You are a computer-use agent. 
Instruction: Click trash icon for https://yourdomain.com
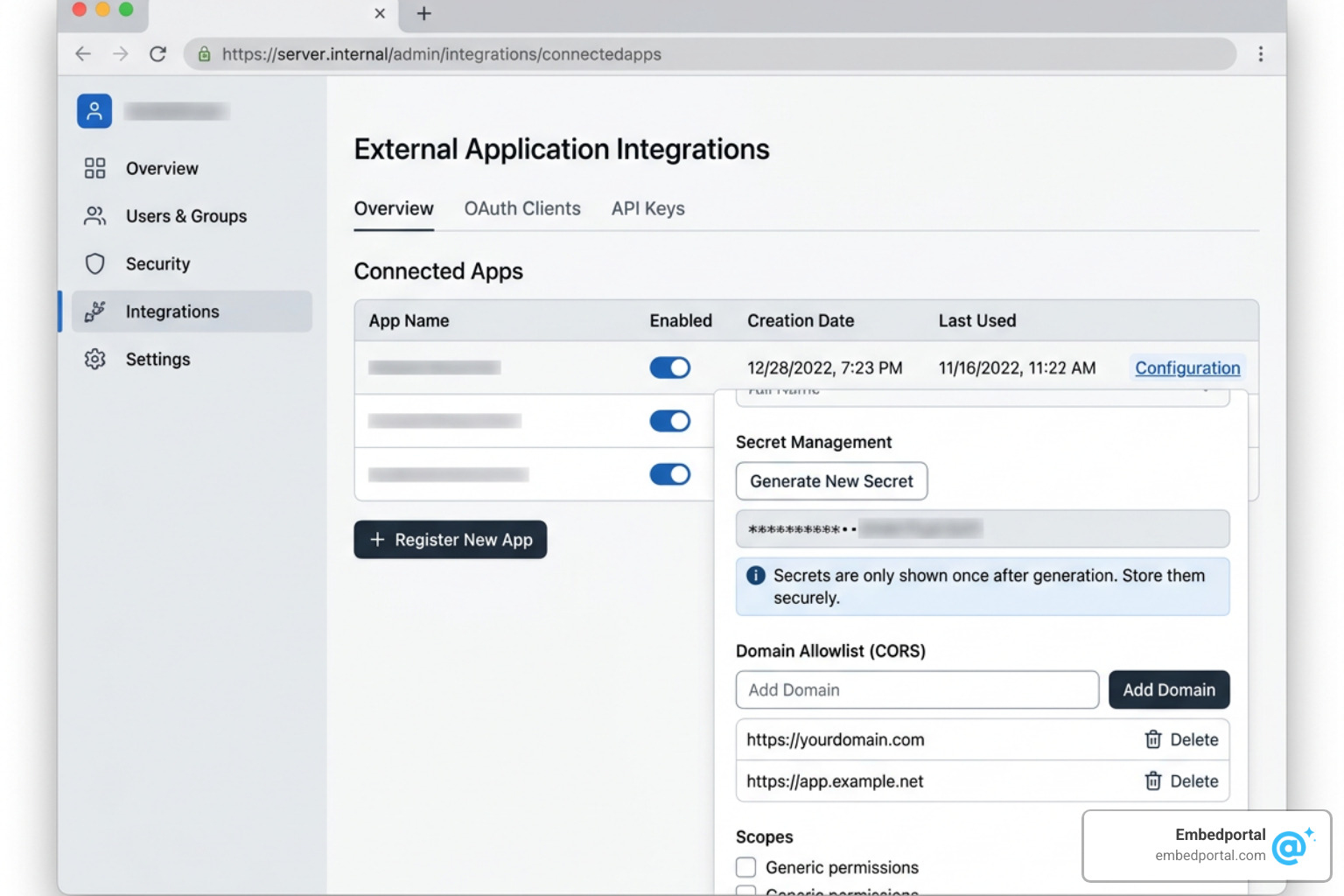[1153, 739]
